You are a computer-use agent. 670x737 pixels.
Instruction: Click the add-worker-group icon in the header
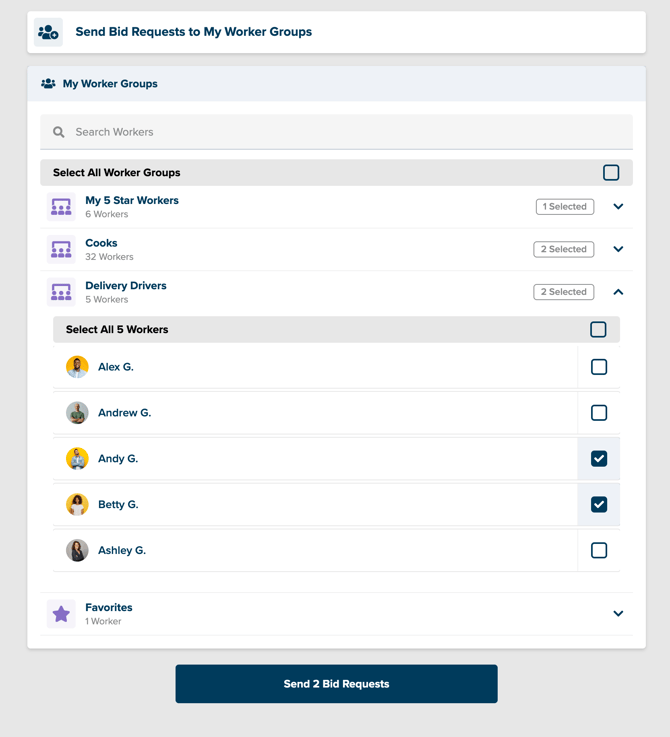tap(48, 32)
